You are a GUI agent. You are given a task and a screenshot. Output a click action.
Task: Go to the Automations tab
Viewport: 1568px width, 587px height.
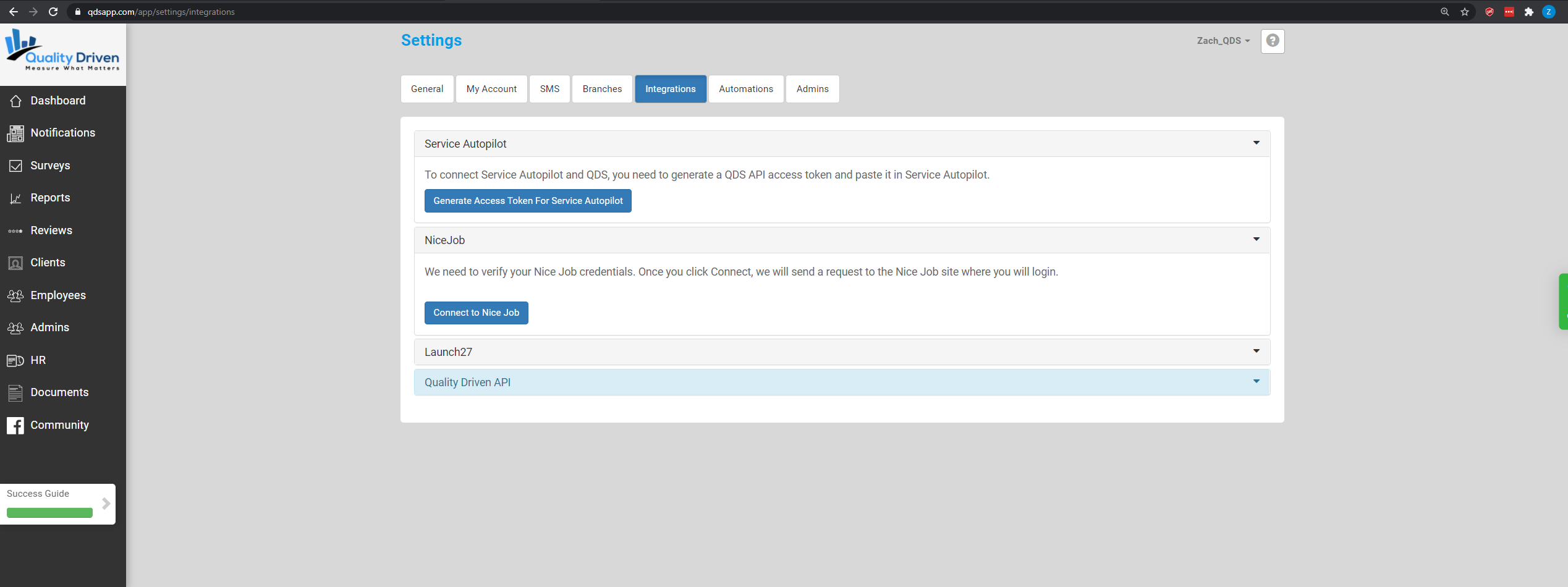coord(746,89)
